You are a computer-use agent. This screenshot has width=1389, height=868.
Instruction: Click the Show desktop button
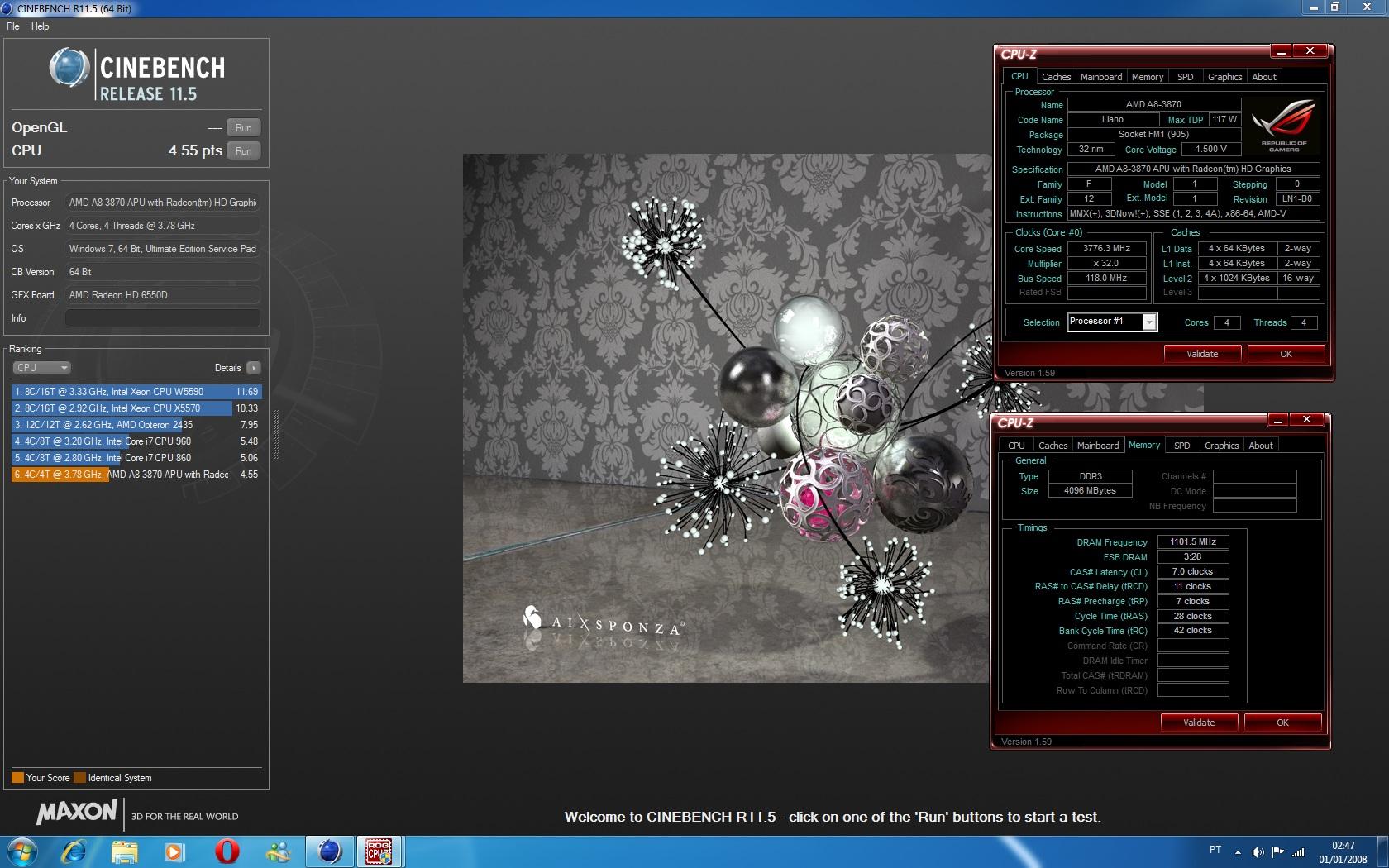point(1382,851)
